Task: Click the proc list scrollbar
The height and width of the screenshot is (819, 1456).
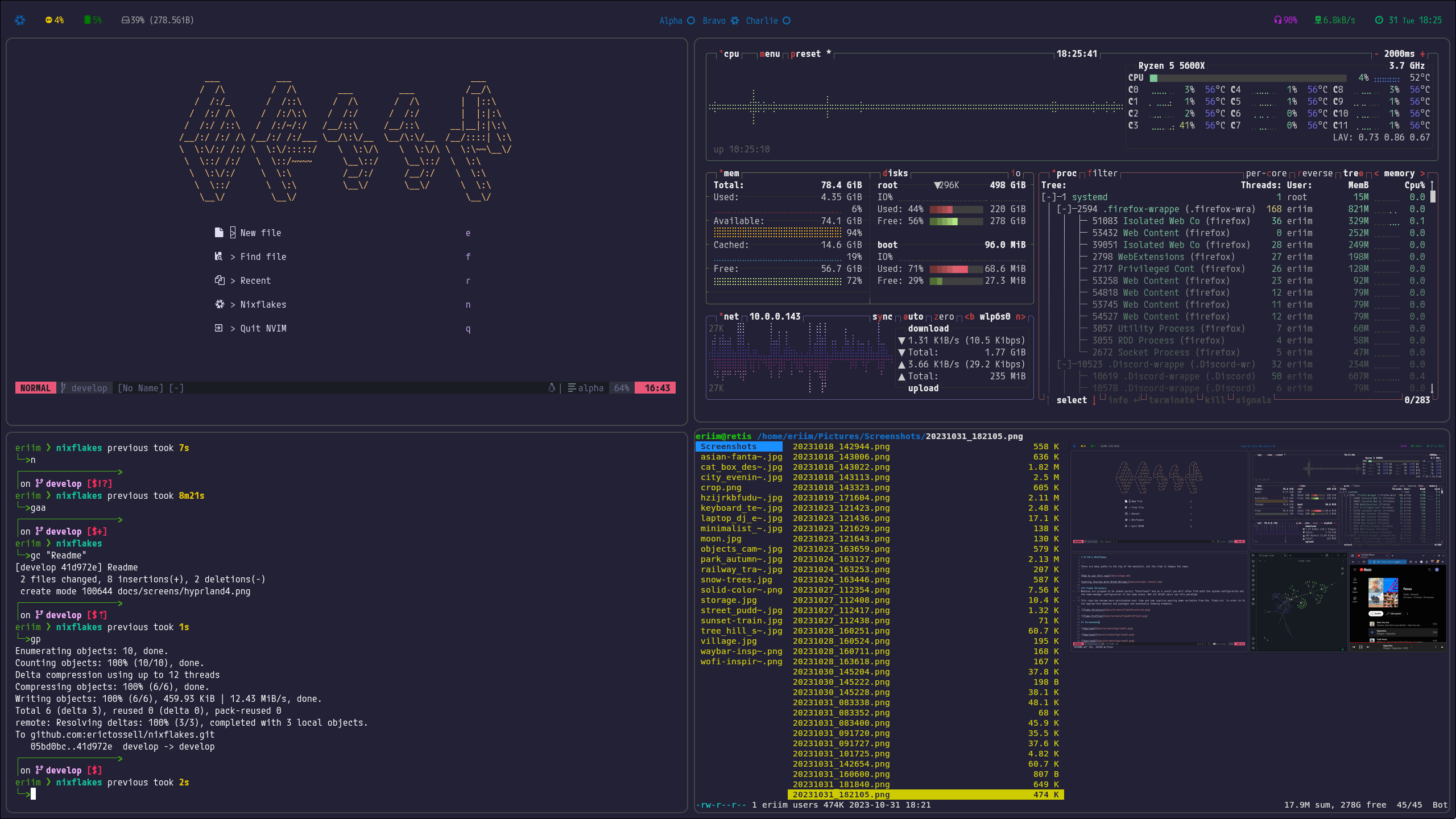Action: [x=1432, y=196]
